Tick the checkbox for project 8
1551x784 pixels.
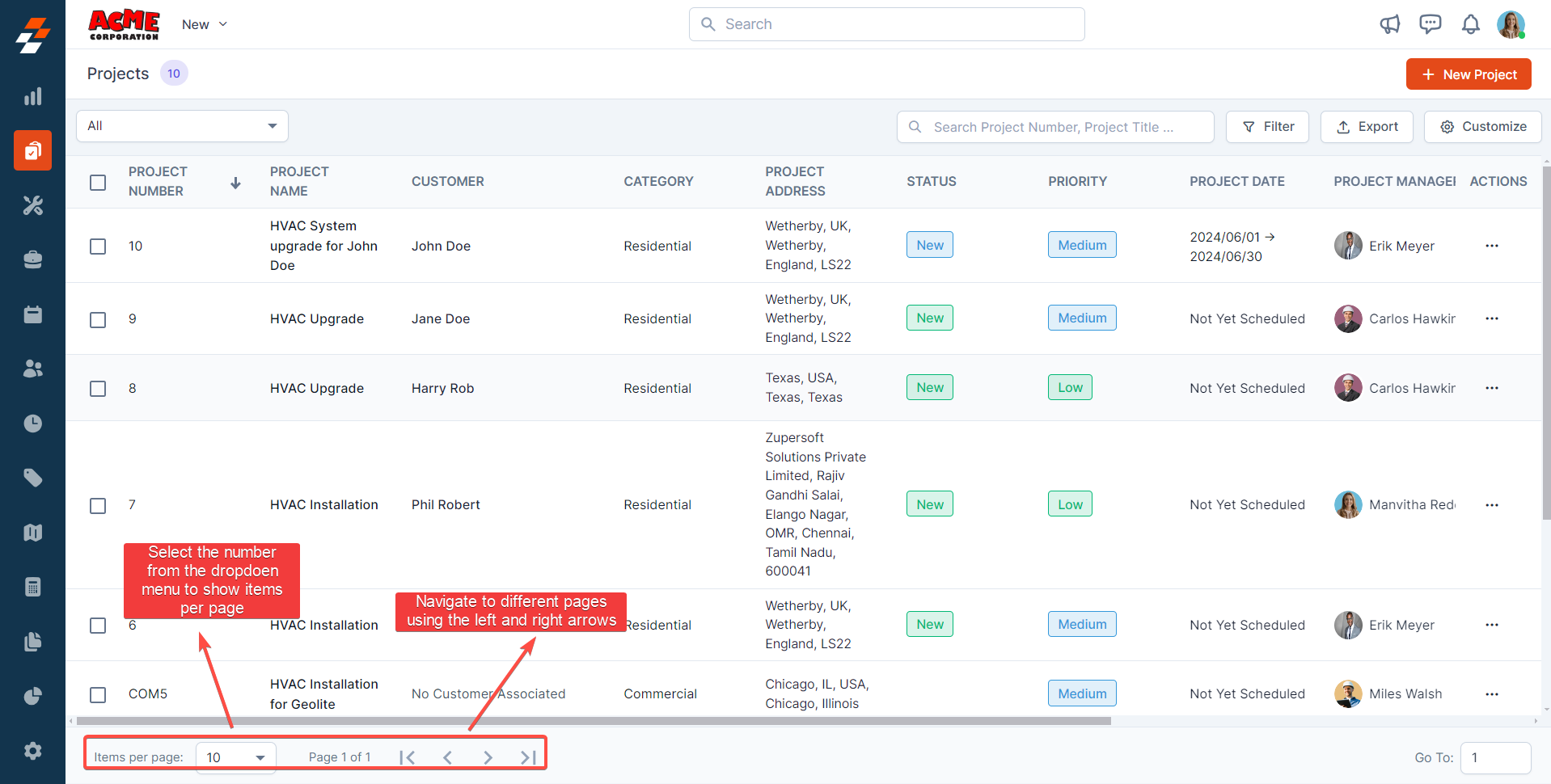[x=98, y=389]
